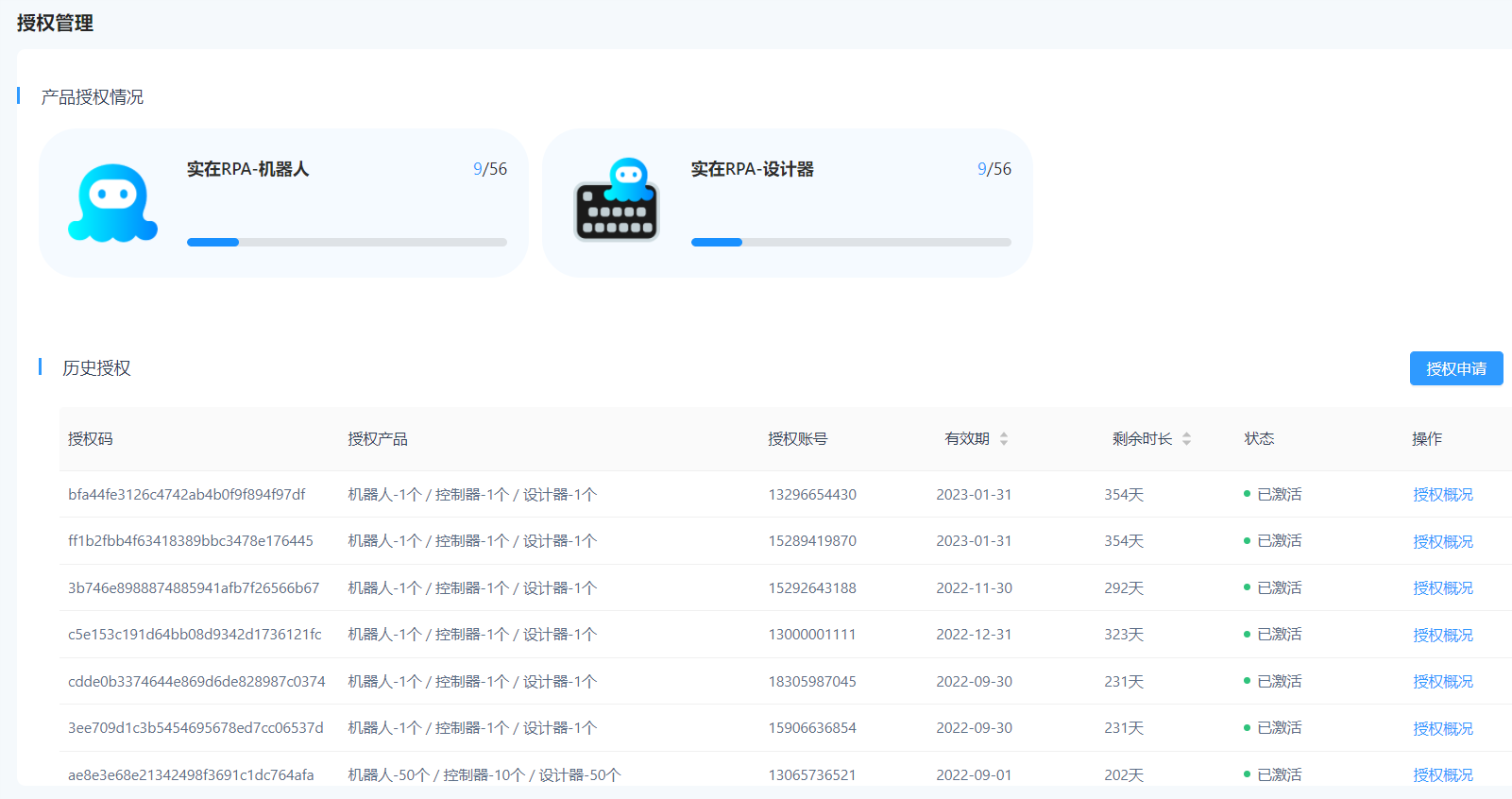Click the 实在RPA-设计器 usage progress bar
1512x799 pixels.
pos(851,243)
